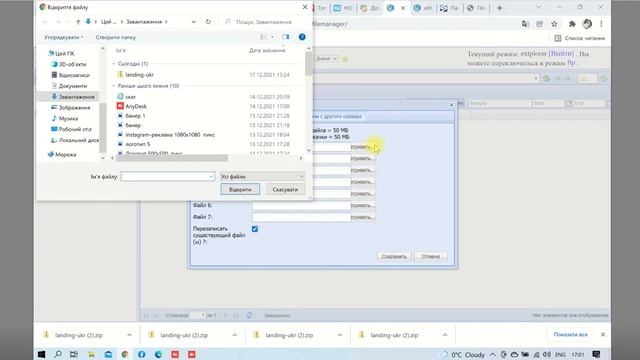This screenshot has width=640, height=360.
Task: Click the ftp mode link
Action: [x=571, y=63]
